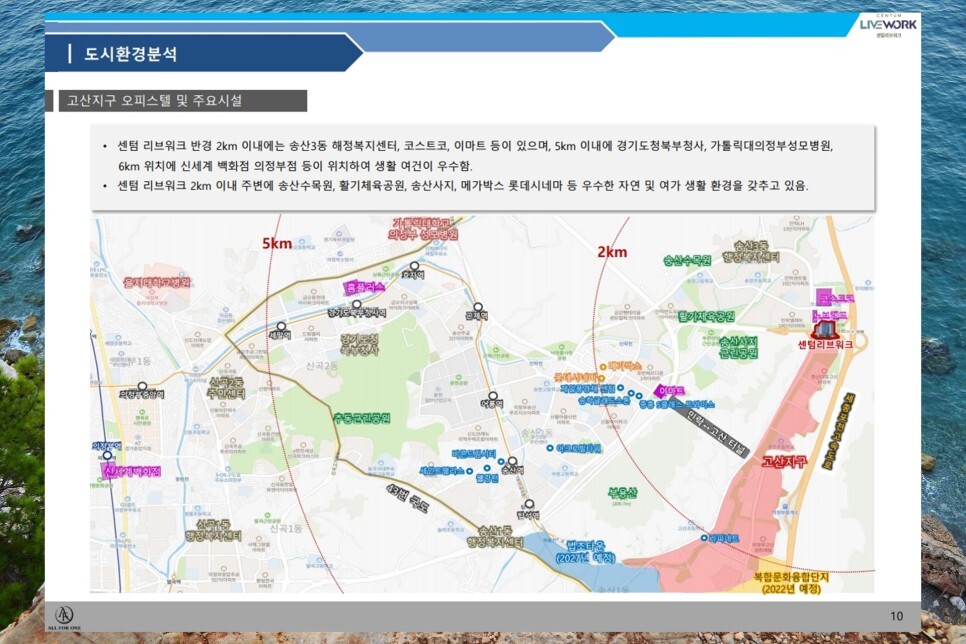Click the 활기체육공원 label
966x644 pixels.
[x=707, y=317]
